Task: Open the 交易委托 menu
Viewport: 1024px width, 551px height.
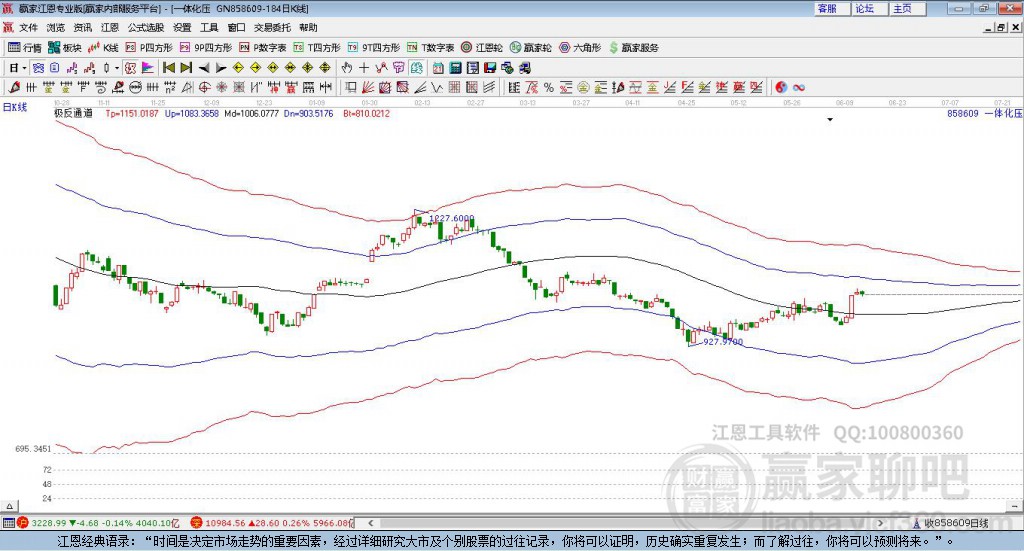Action: tap(272, 27)
